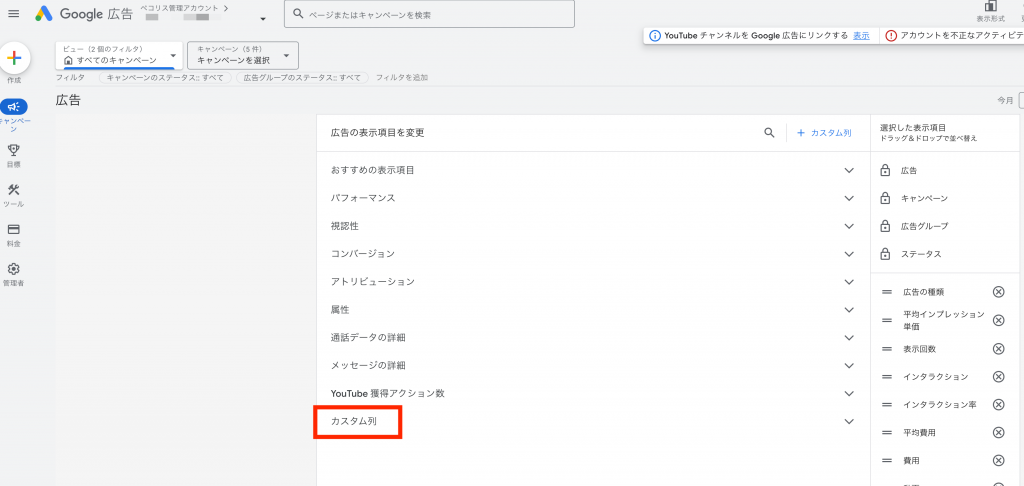
Task: Click the page or campaign search field
Action: click(430, 14)
